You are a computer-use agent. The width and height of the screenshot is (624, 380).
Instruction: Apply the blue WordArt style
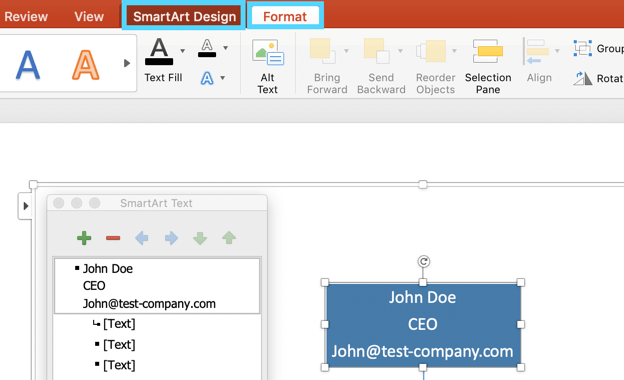(28, 65)
